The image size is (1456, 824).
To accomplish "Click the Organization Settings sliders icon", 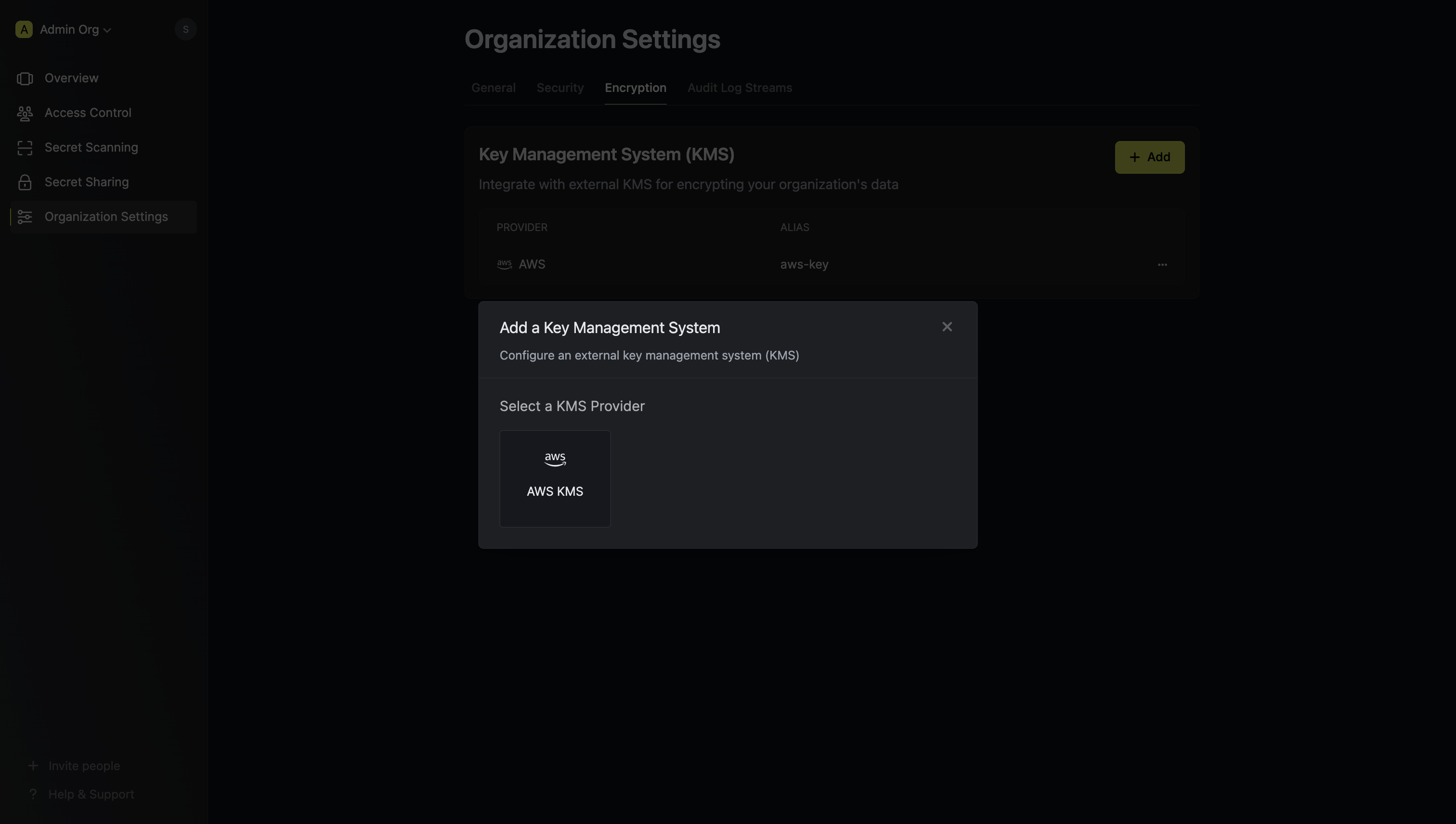I will (25, 217).
